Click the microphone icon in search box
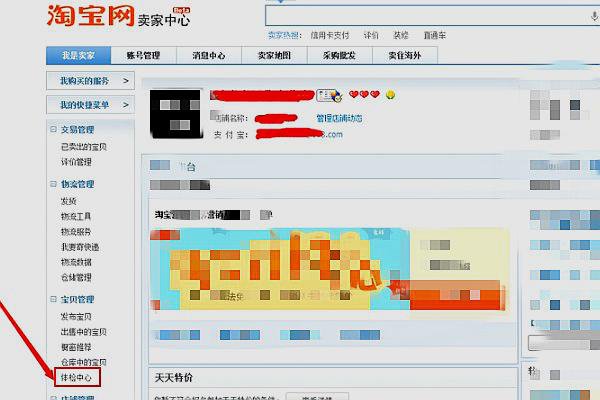This screenshot has height=400, width=600. tap(594, 16)
